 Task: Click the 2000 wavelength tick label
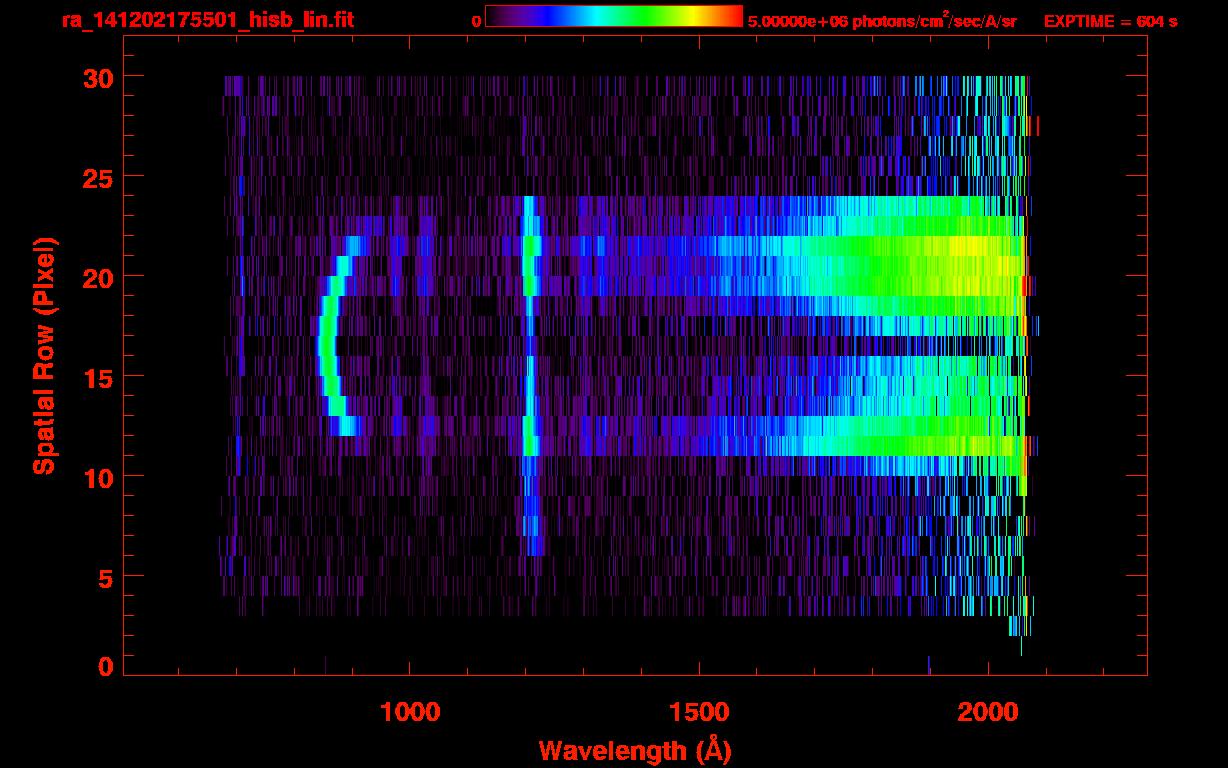(988, 712)
